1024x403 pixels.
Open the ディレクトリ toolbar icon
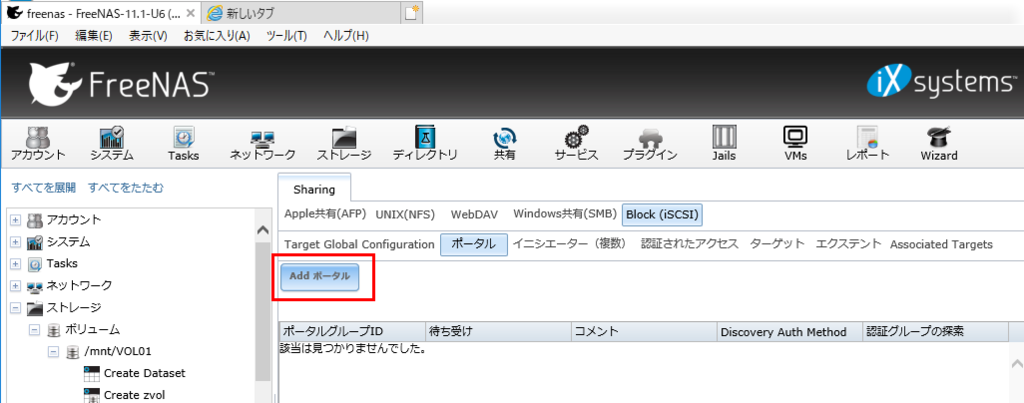pos(424,143)
